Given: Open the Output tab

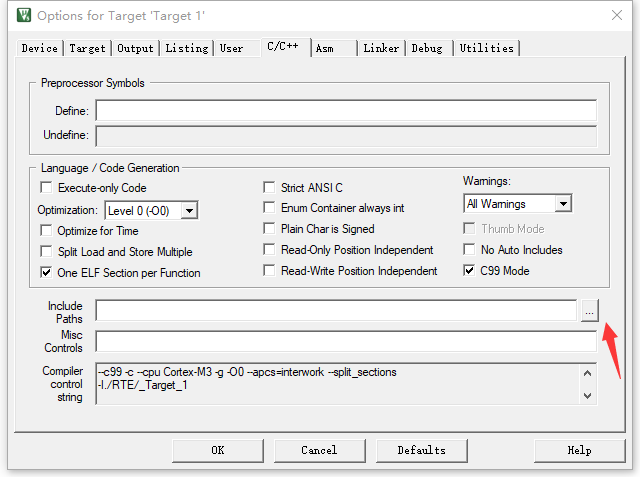Looking at the screenshot, I should [x=136, y=48].
